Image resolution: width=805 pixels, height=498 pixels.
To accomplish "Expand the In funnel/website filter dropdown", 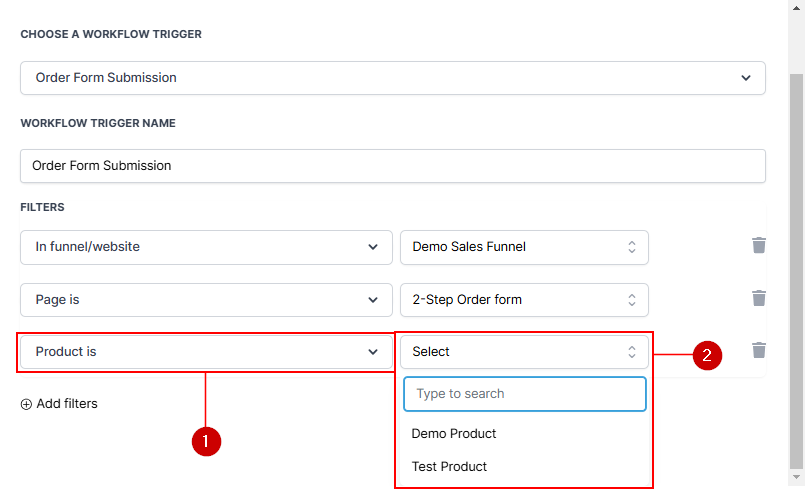I will tap(205, 247).
